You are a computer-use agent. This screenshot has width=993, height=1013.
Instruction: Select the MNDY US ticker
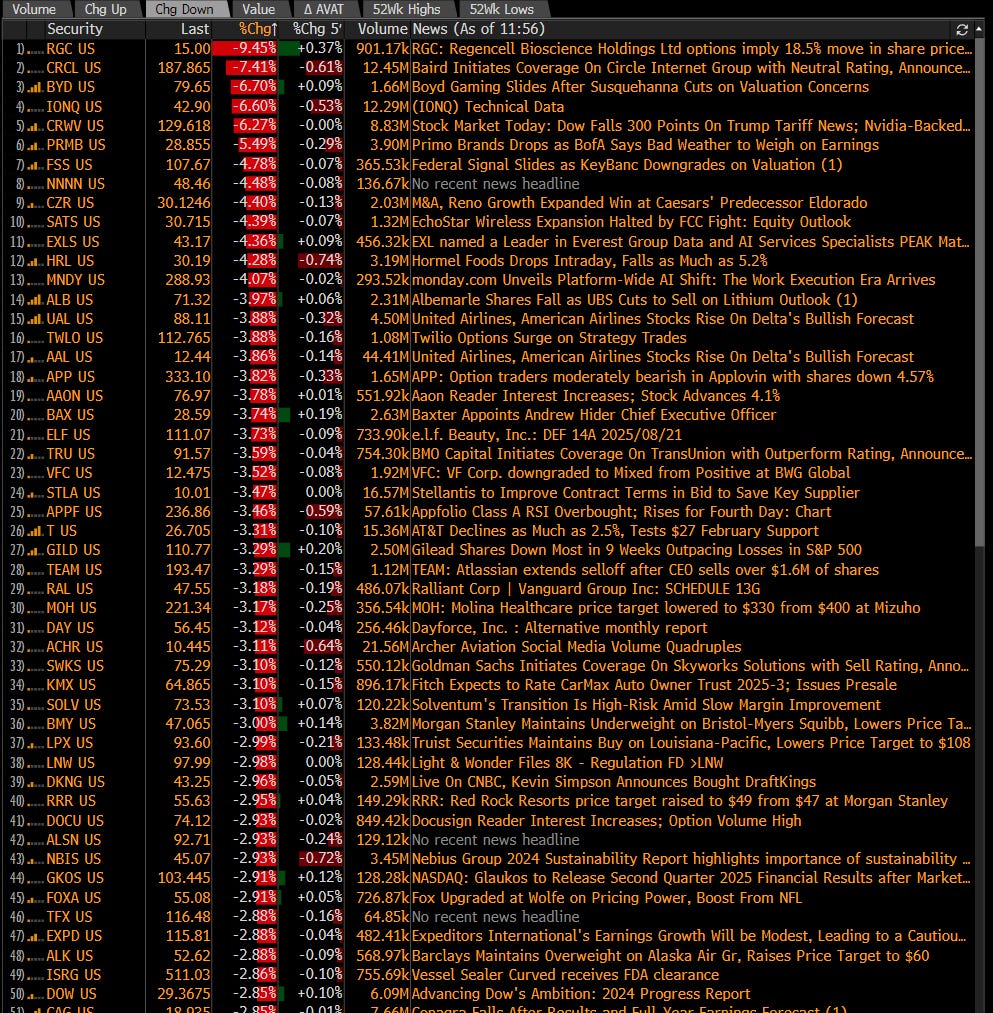(75, 280)
